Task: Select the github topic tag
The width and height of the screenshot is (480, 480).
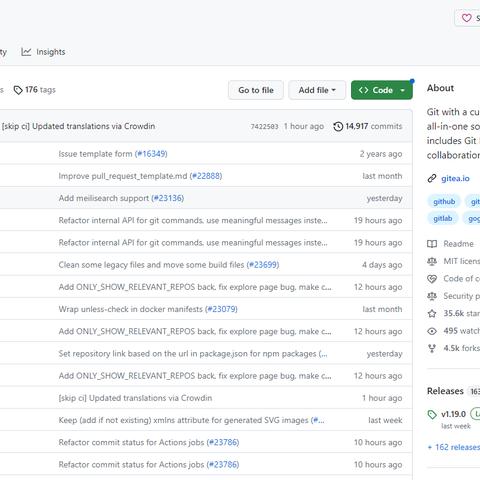Action: point(444,202)
